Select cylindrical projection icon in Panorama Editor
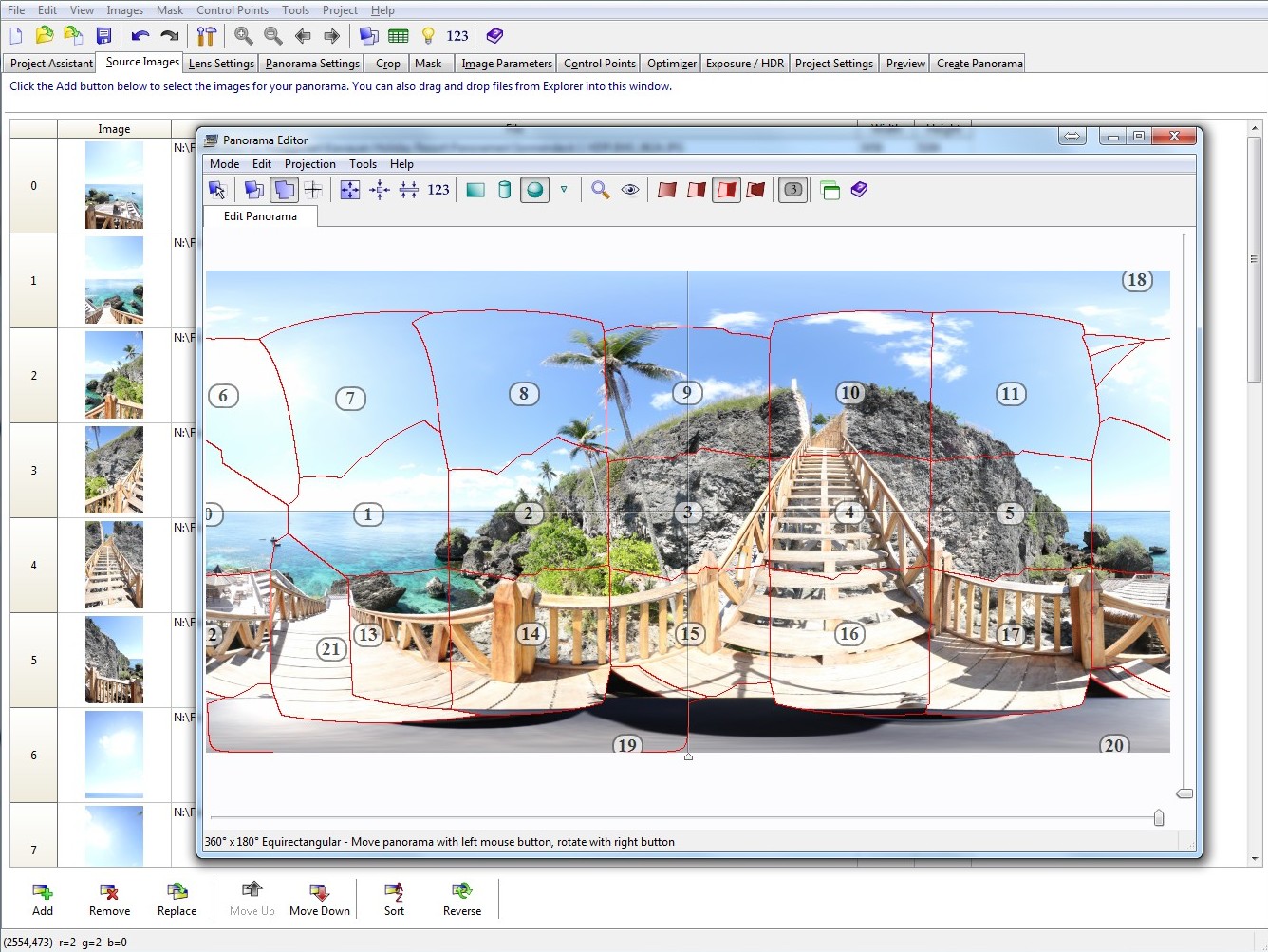The image size is (1268, 952). point(505,190)
